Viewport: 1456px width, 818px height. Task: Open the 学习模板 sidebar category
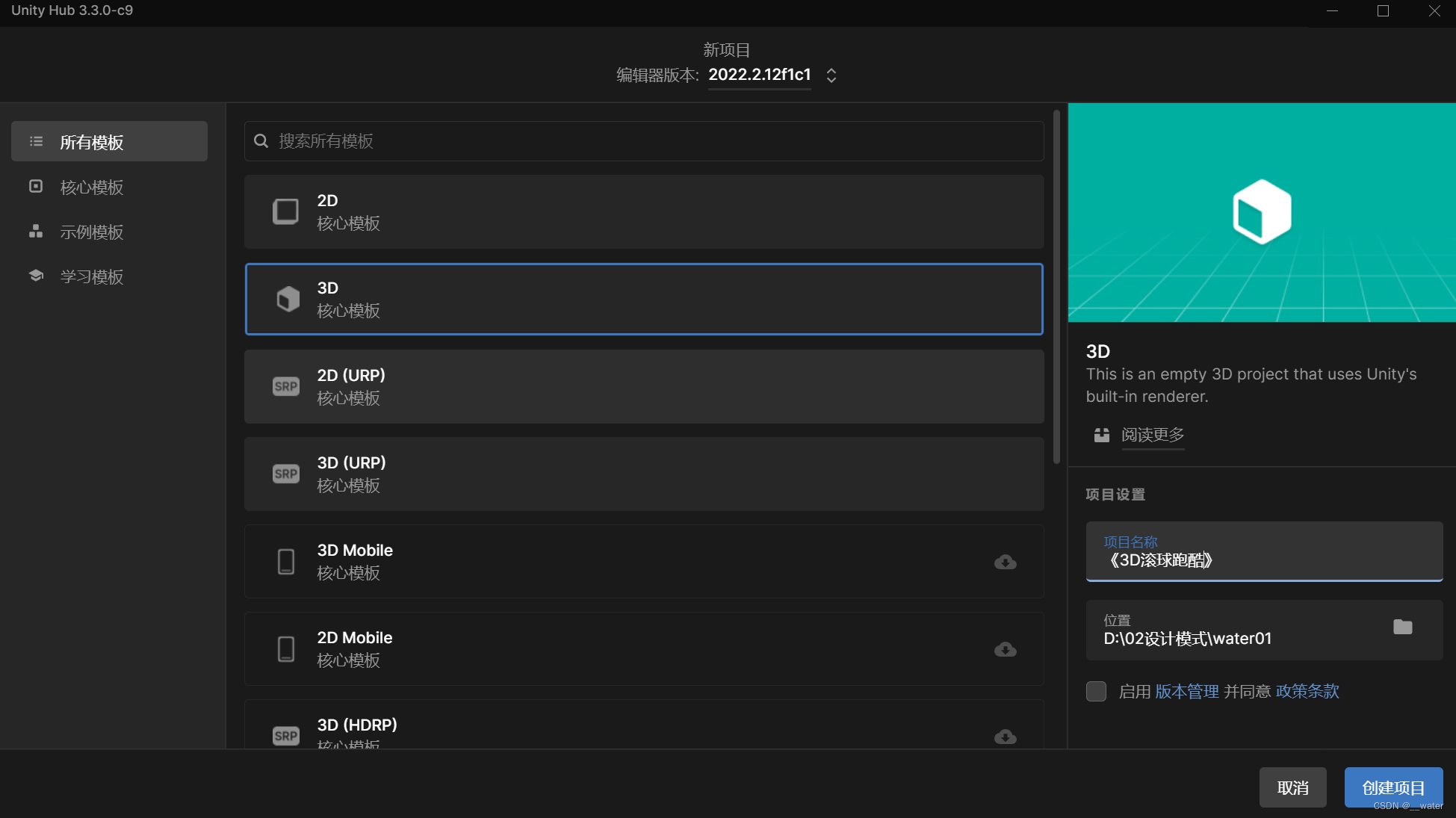pos(91,277)
